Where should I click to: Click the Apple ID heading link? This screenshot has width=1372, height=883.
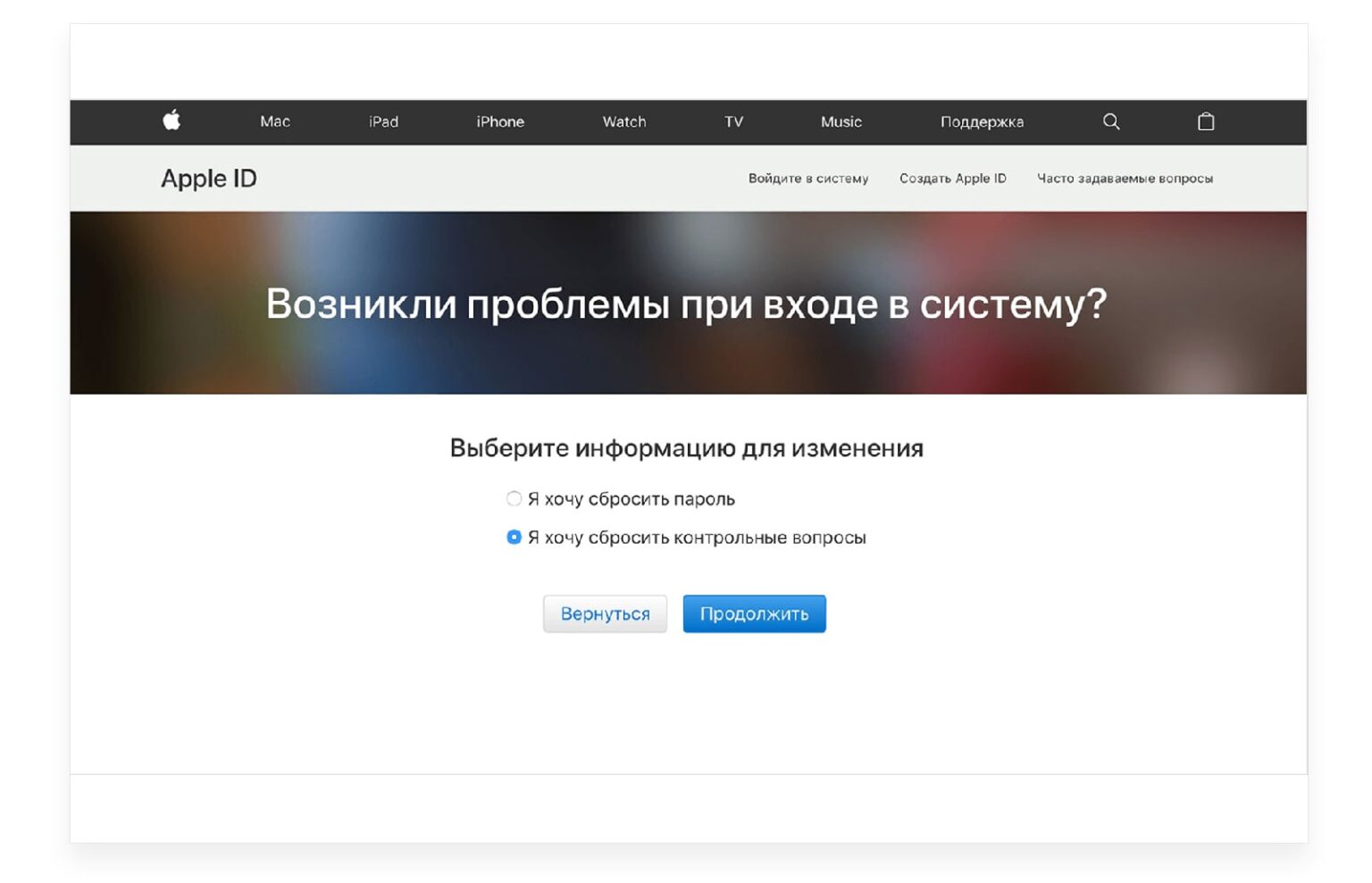pyautogui.click(x=208, y=179)
